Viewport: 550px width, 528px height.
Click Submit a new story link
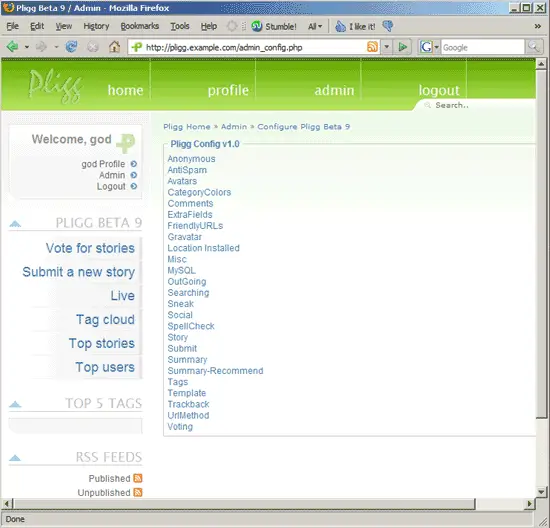click(79, 272)
